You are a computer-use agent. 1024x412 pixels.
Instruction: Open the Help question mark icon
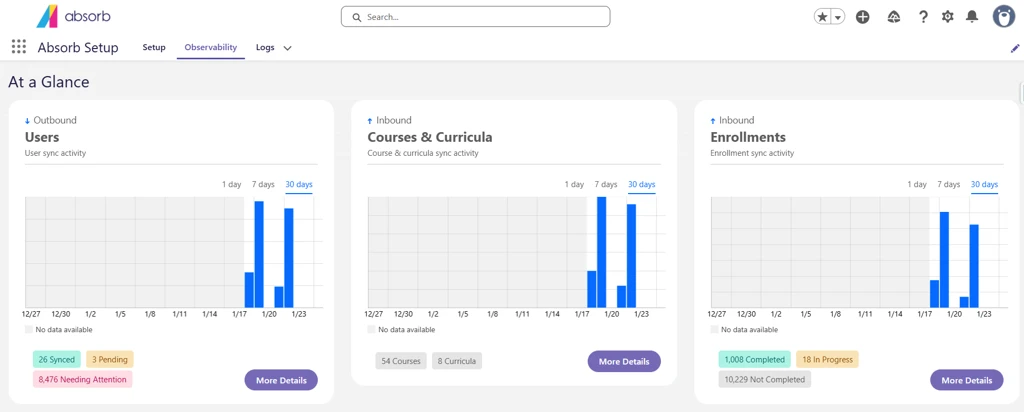click(923, 17)
